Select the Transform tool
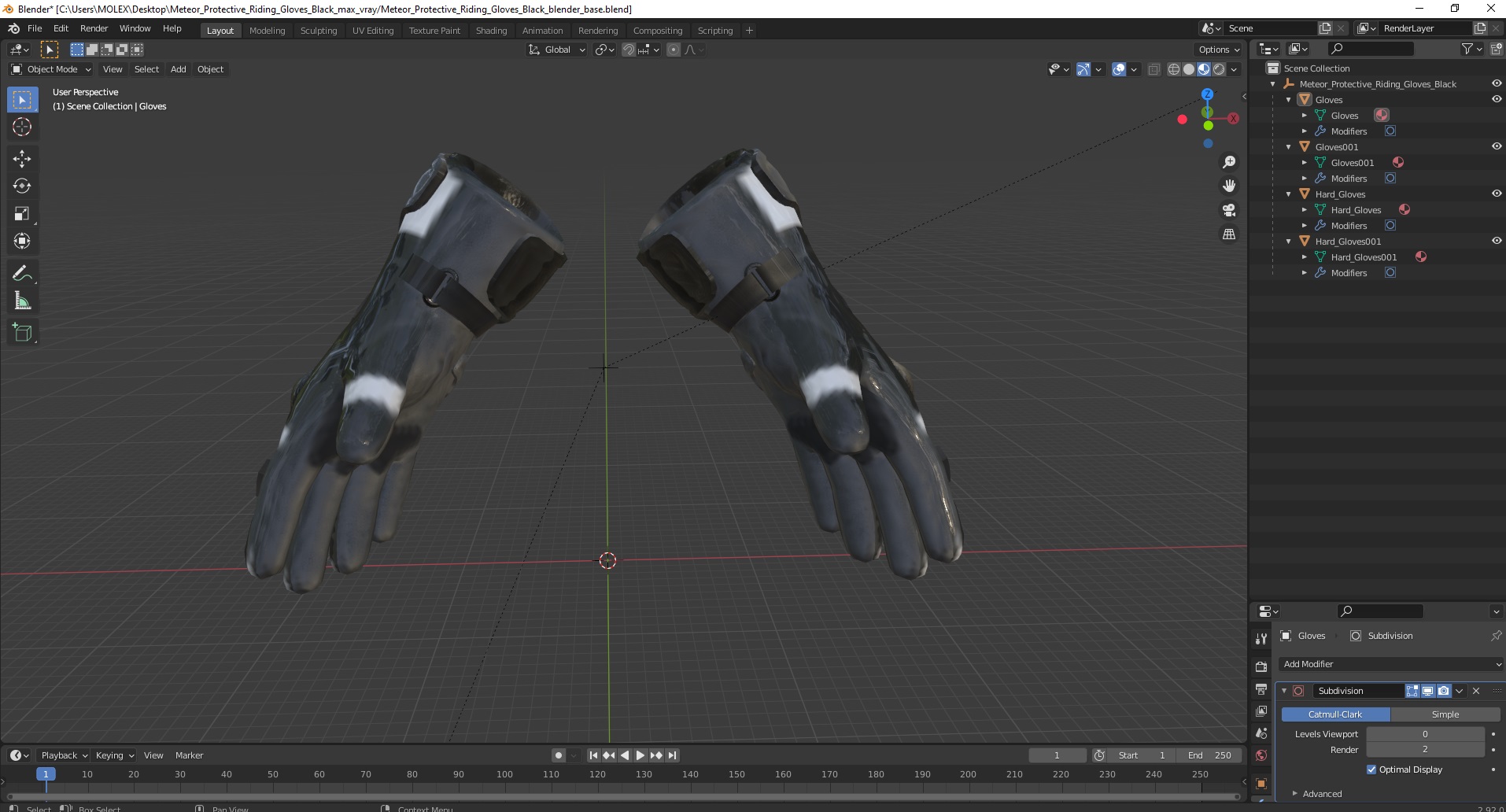The height and width of the screenshot is (812, 1506). (x=22, y=241)
